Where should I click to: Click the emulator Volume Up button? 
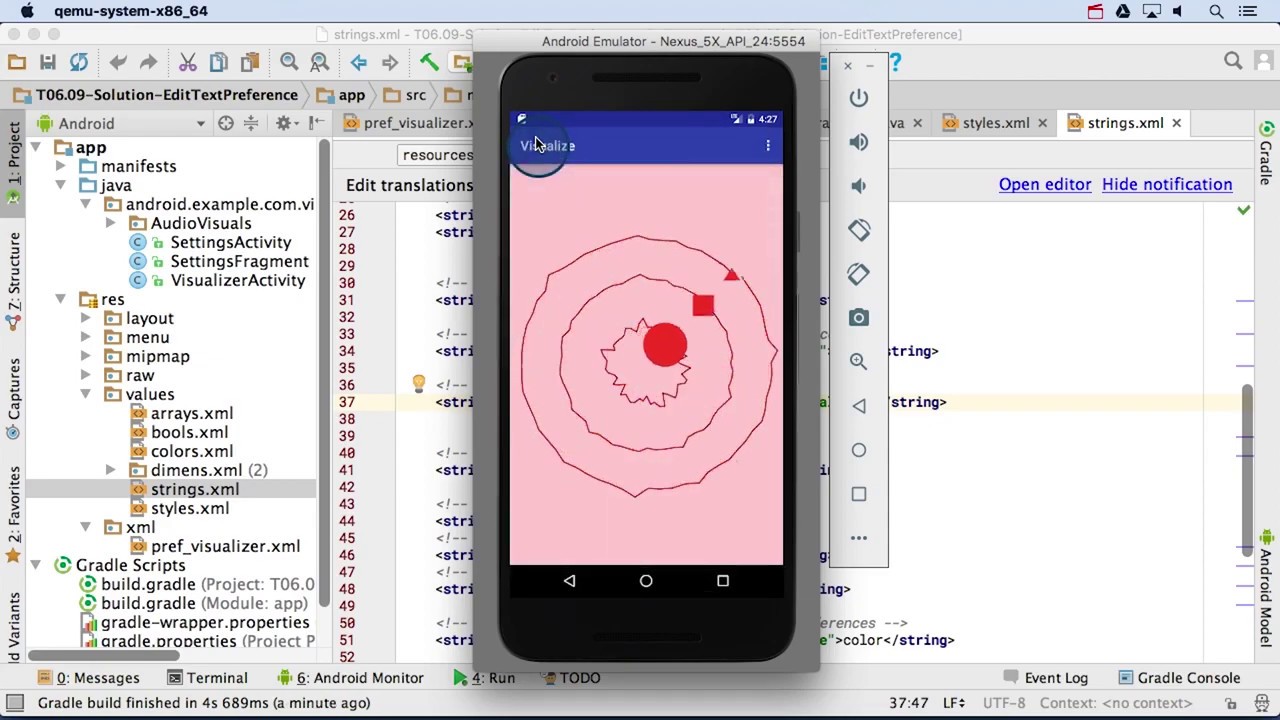pos(859,142)
